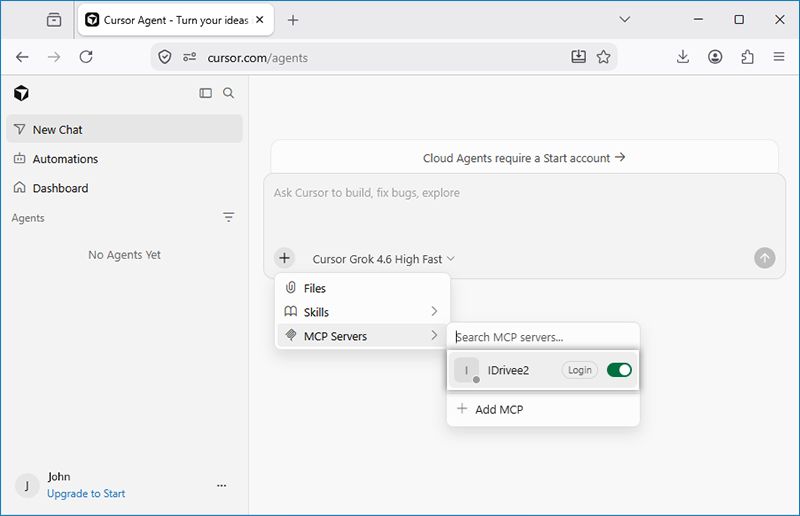Click the Cursor logo in the sidebar
This screenshot has height=516, width=800.
pyautogui.click(x=21, y=93)
